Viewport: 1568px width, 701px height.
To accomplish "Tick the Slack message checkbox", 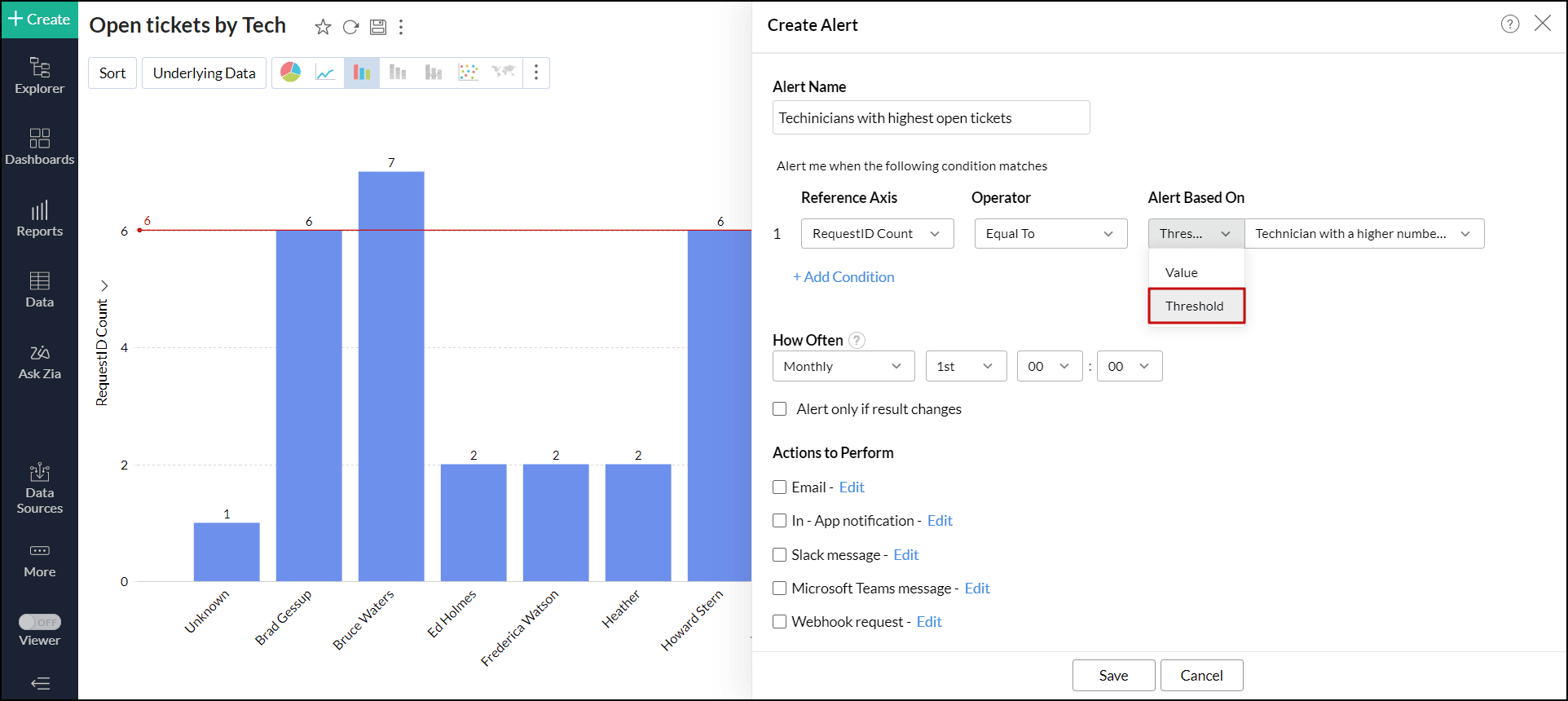I will click(780, 555).
